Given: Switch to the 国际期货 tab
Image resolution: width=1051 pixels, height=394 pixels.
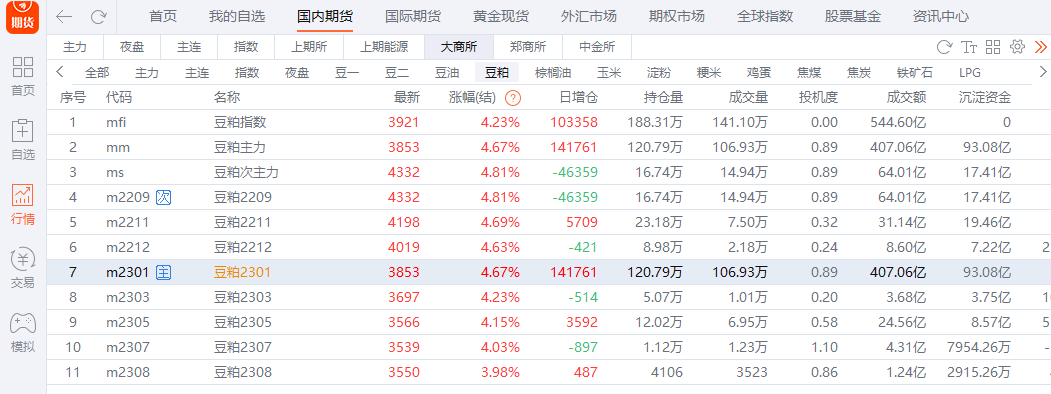Looking at the screenshot, I should pyautogui.click(x=413, y=16).
